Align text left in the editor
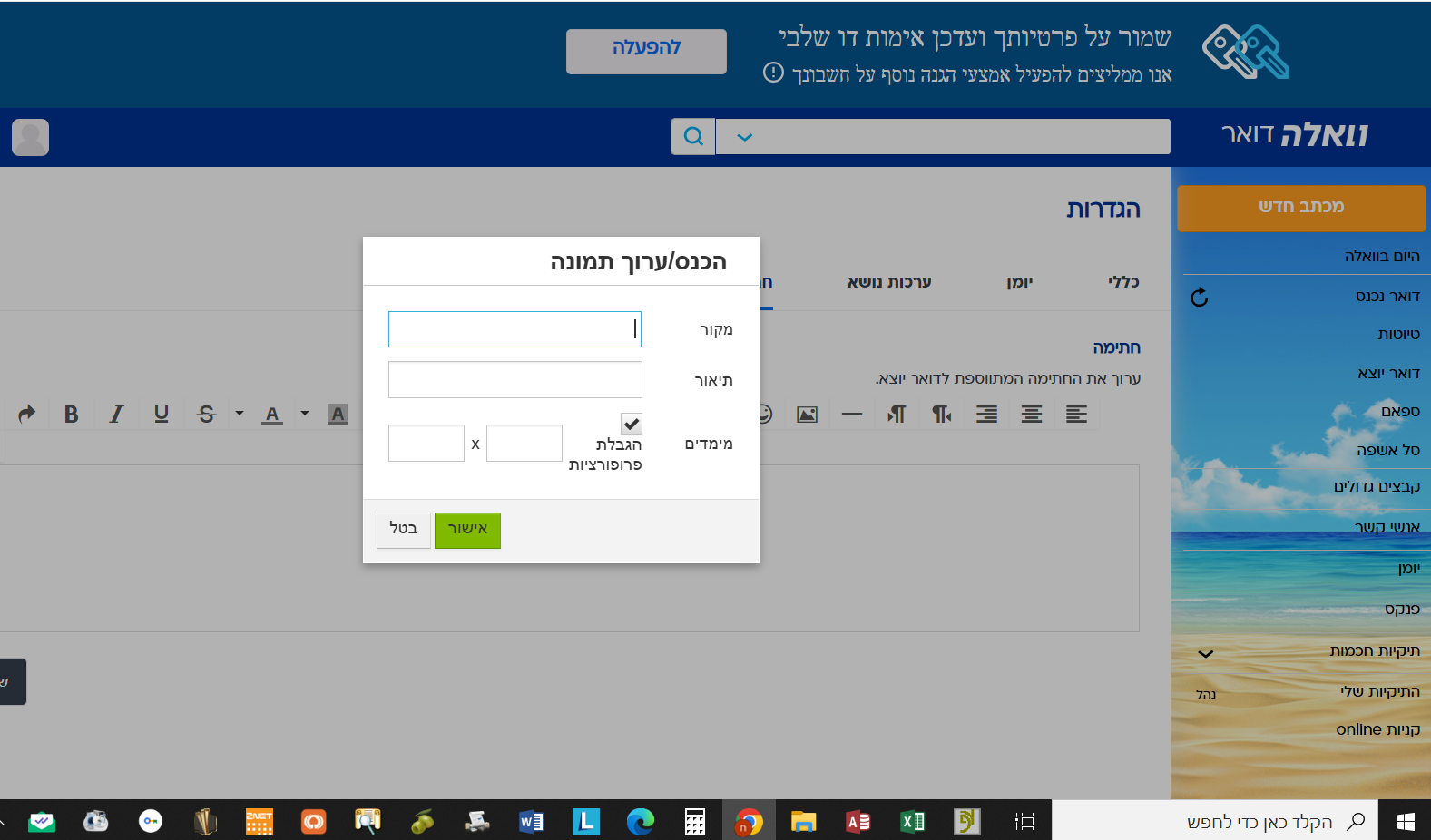The image size is (1431, 840). tap(1076, 415)
